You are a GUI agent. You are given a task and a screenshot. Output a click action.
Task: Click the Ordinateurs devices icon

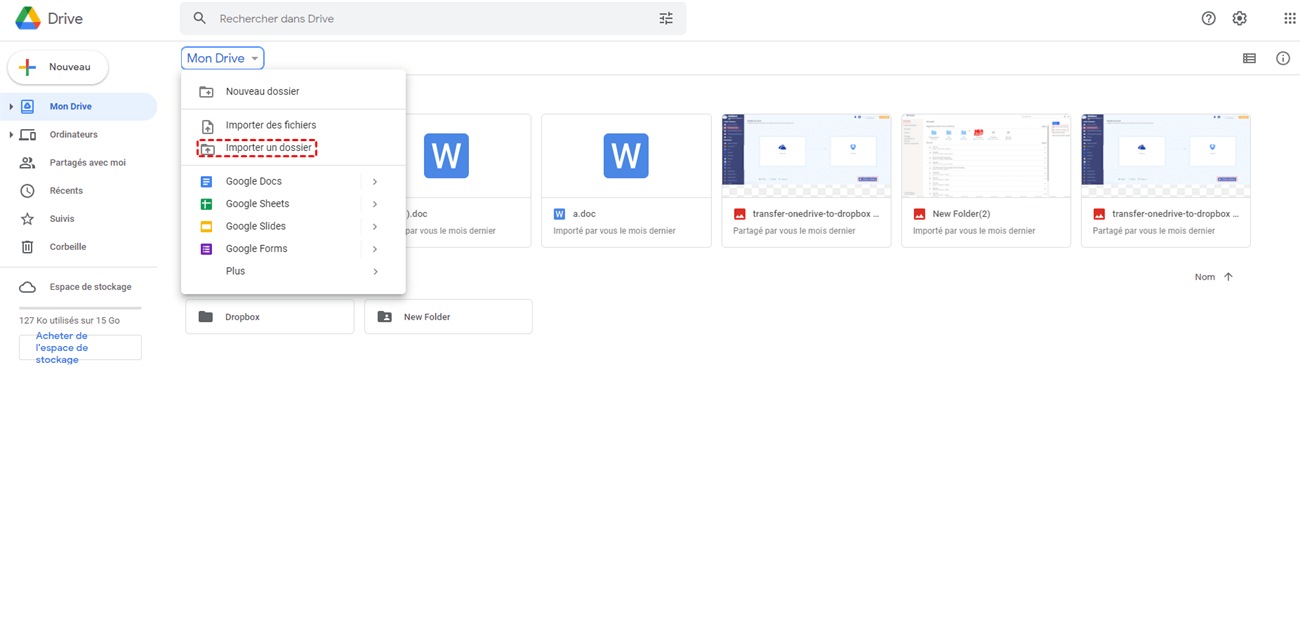pyautogui.click(x=28, y=134)
